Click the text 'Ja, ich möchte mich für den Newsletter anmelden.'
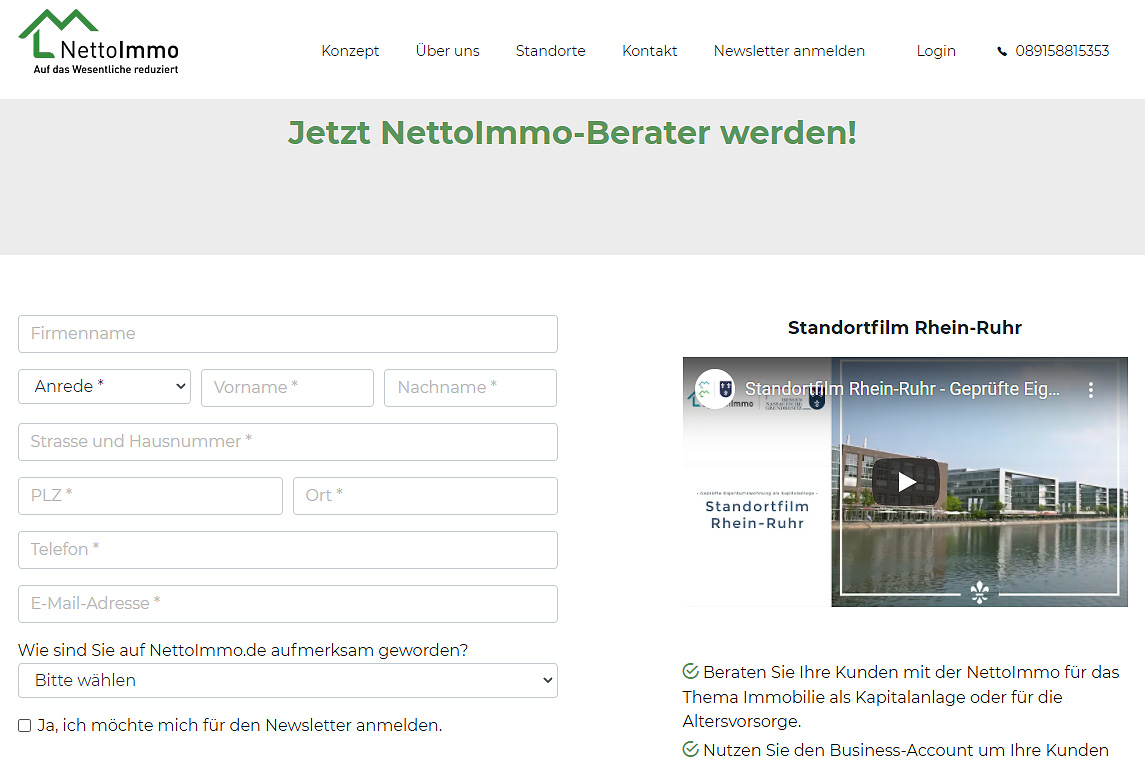This screenshot has height=762, width=1145. click(x=240, y=726)
